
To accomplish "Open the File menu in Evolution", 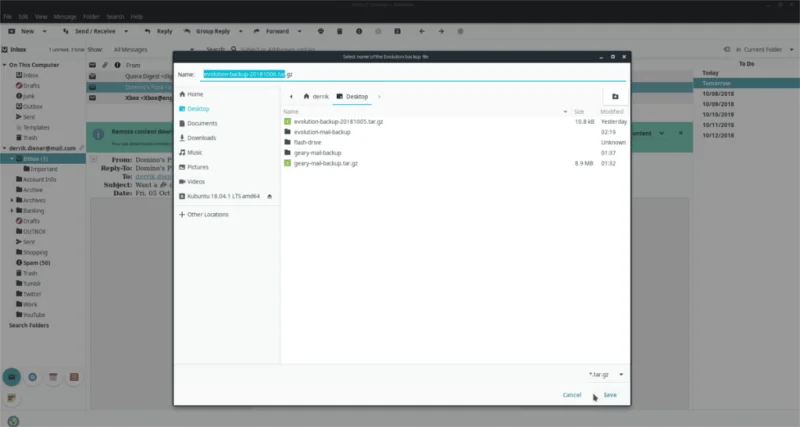I will coord(8,16).
